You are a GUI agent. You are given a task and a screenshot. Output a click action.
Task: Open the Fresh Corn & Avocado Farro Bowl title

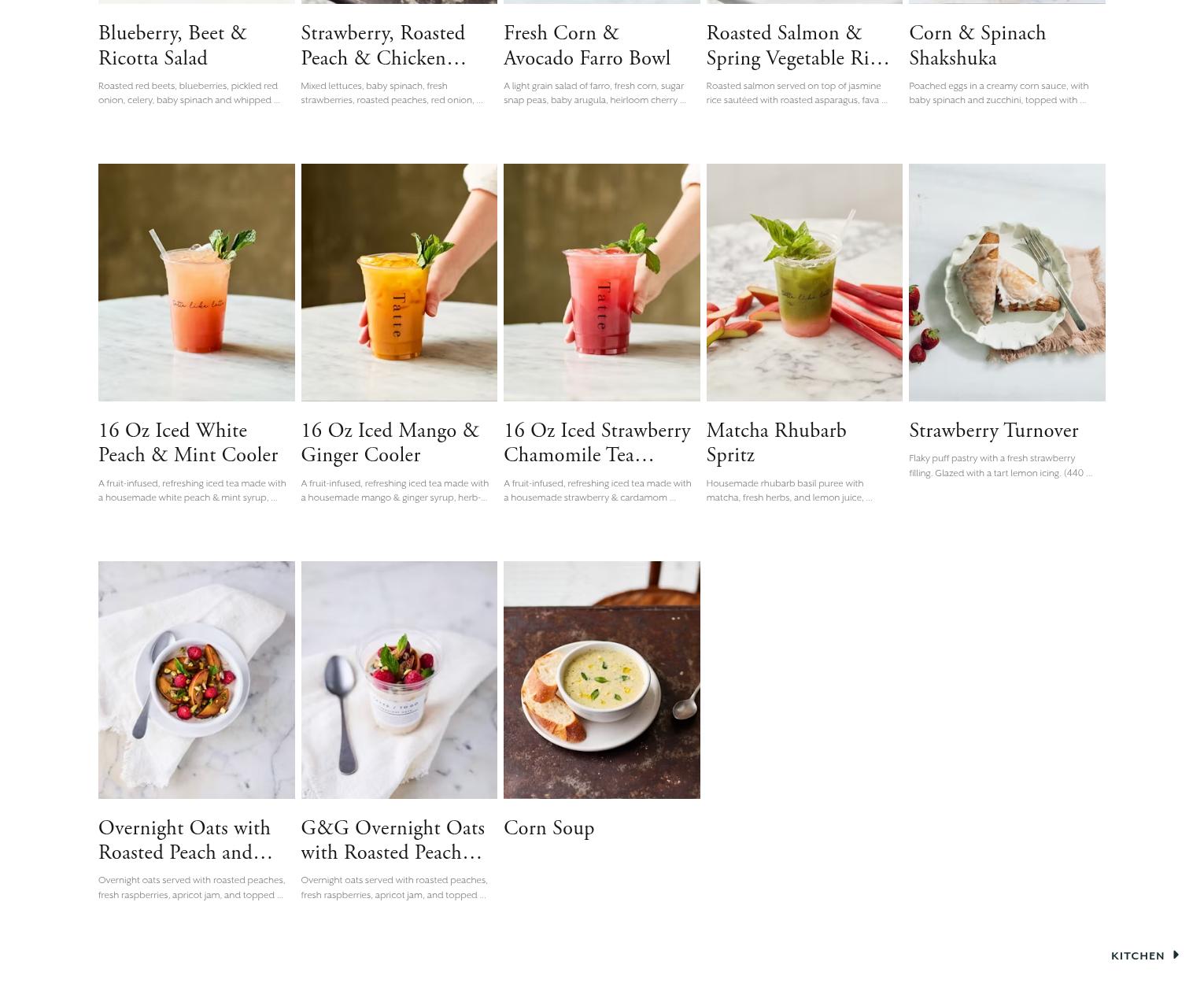587,46
